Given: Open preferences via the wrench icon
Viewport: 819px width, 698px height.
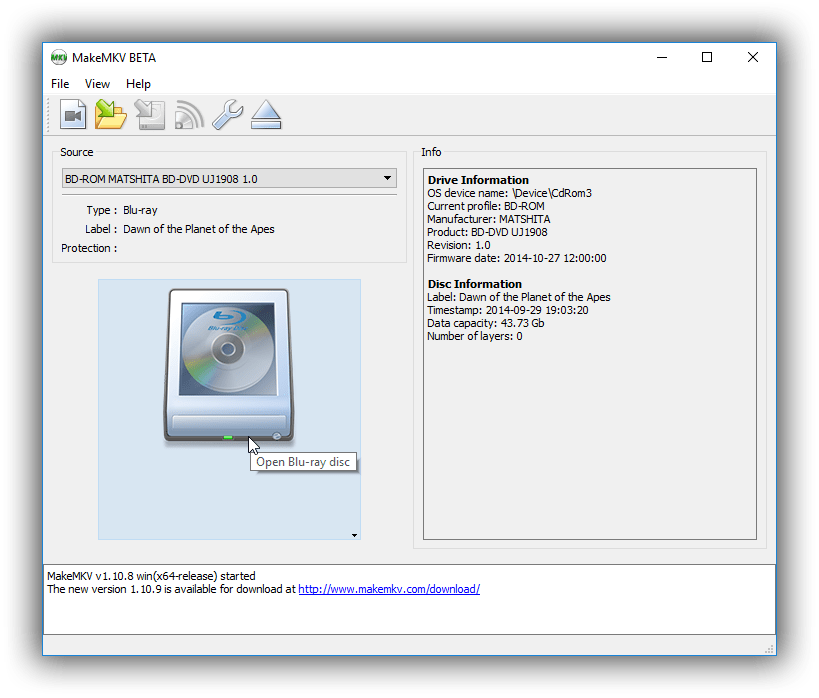Looking at the screenshot, I should point(226,114).
